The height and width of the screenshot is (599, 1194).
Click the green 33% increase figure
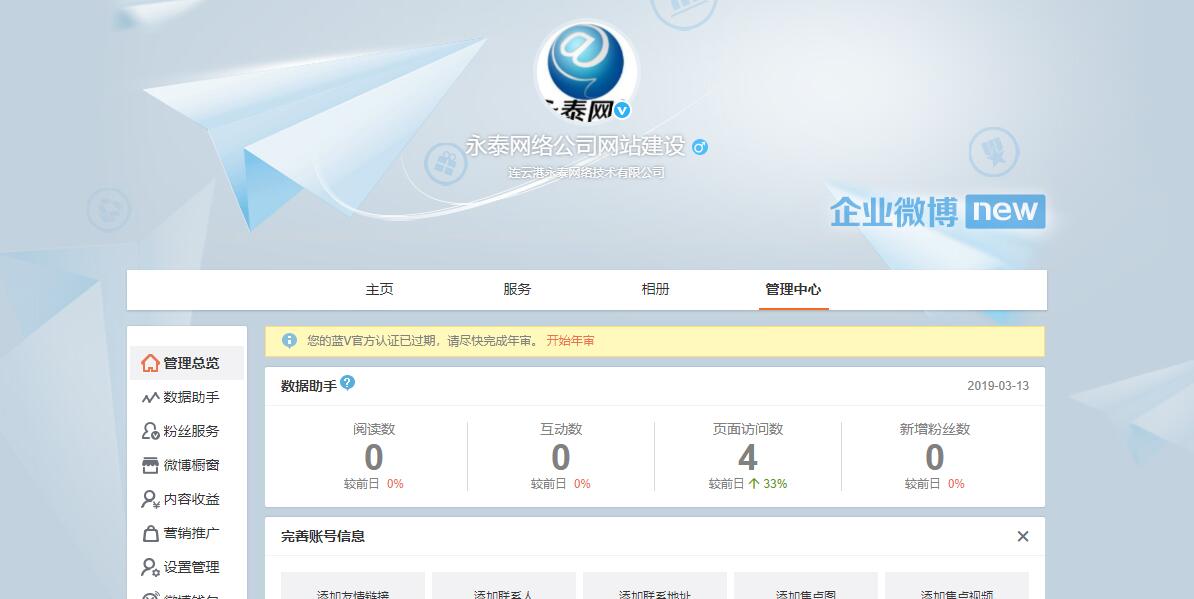click(775, 484)
